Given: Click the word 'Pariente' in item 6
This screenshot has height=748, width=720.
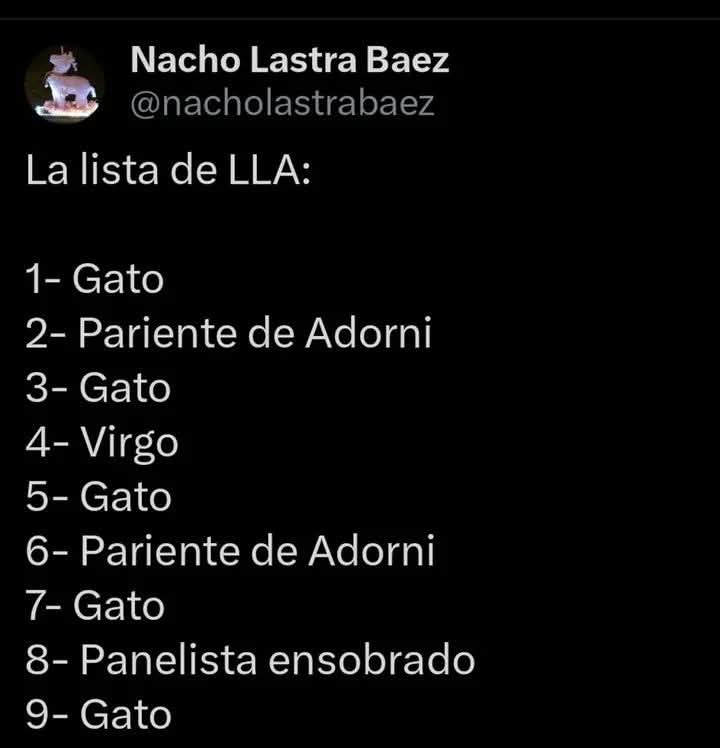Looking at the screenshot, I should (152, 551).
